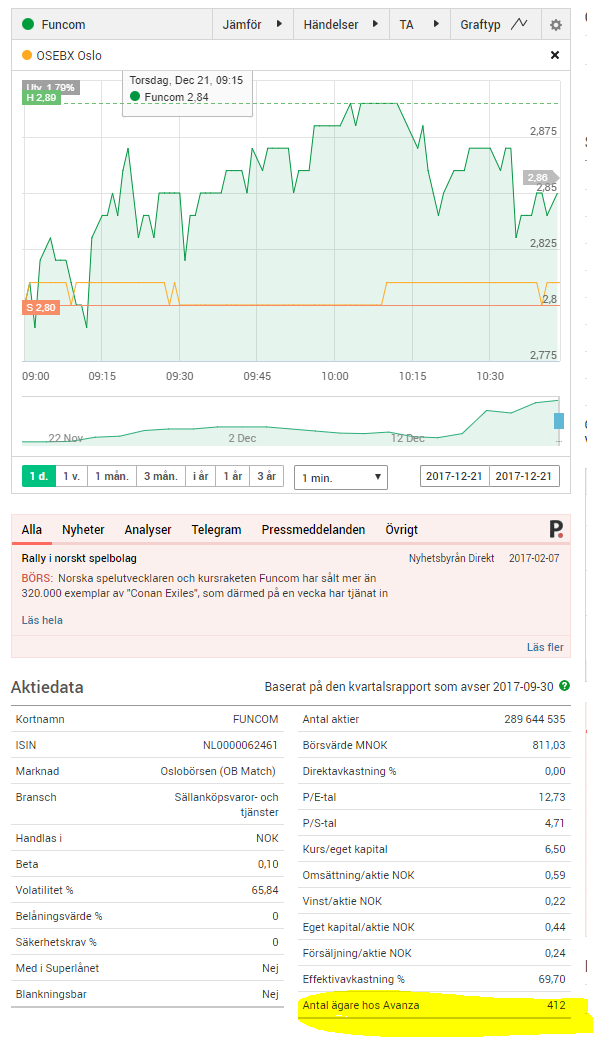Switch to the Övrigt tab
Screen dimensions: 593x1038
(x=401, y=530)
